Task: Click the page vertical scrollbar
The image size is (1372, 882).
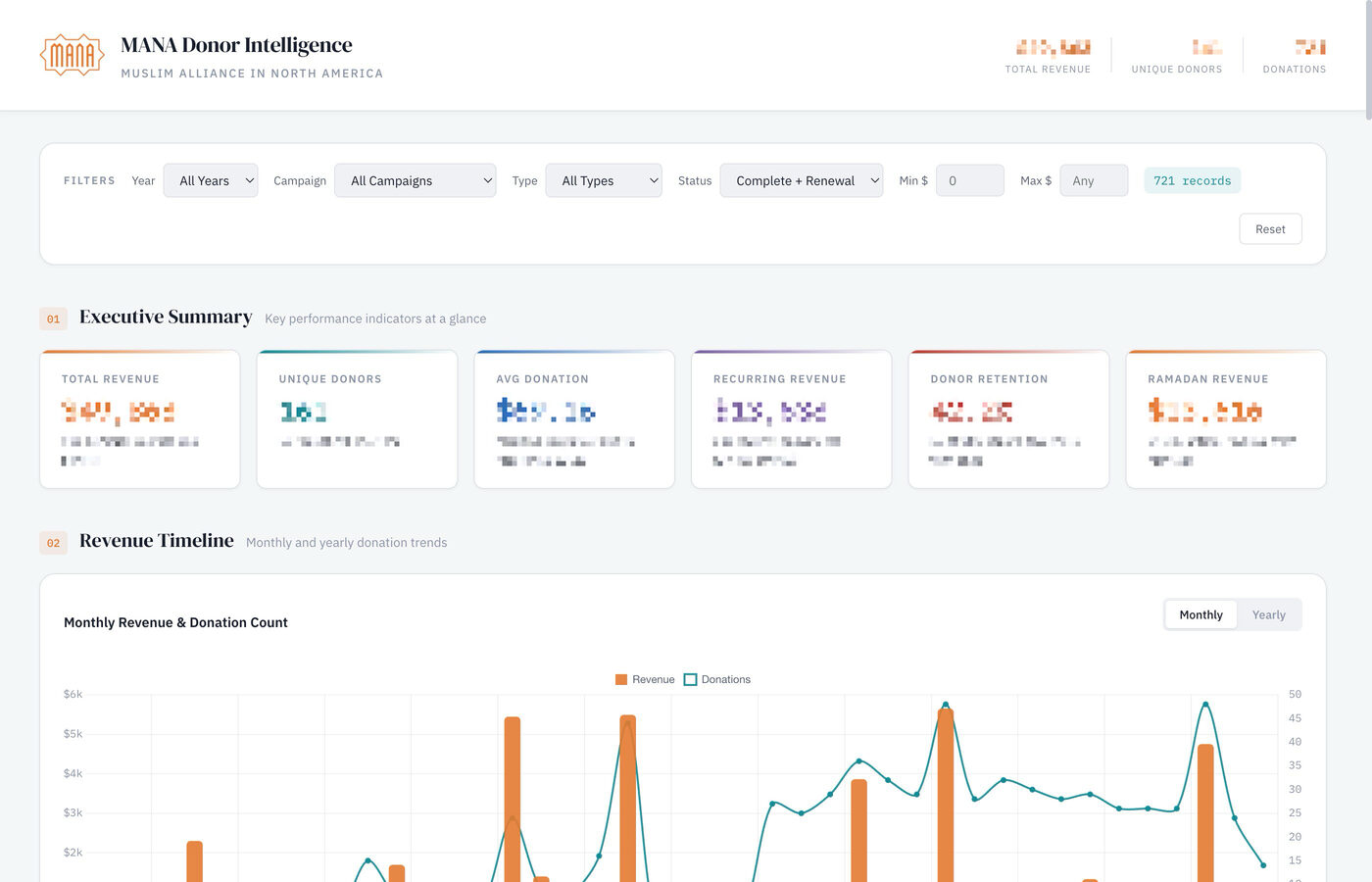Action: (x=1368, y=59)
